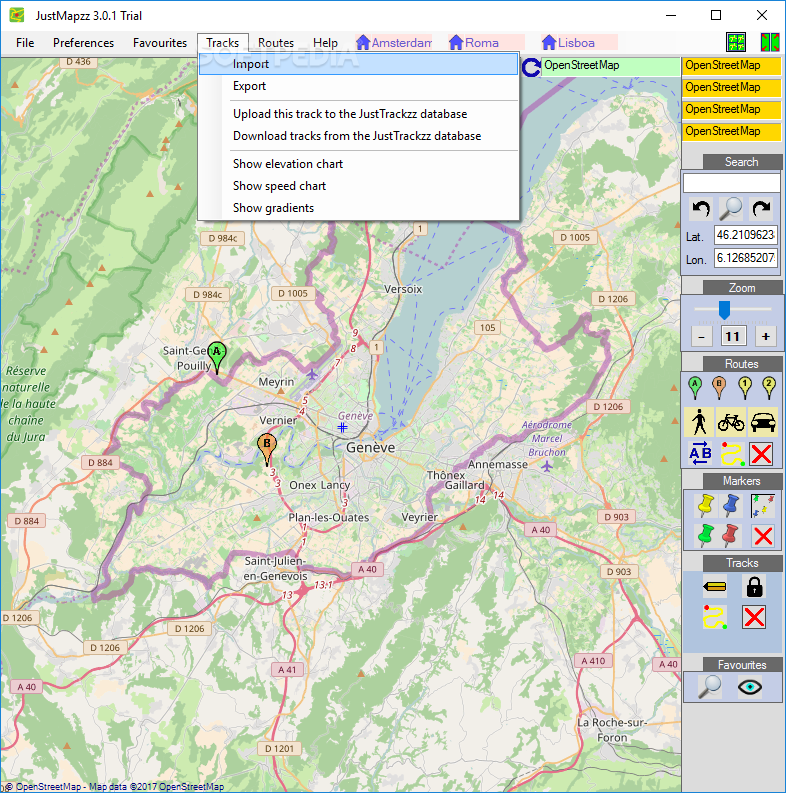This screenshot has width=786, height=793.
Task: Jump to Roma favourite shortcut
Action: coord(486,42)
